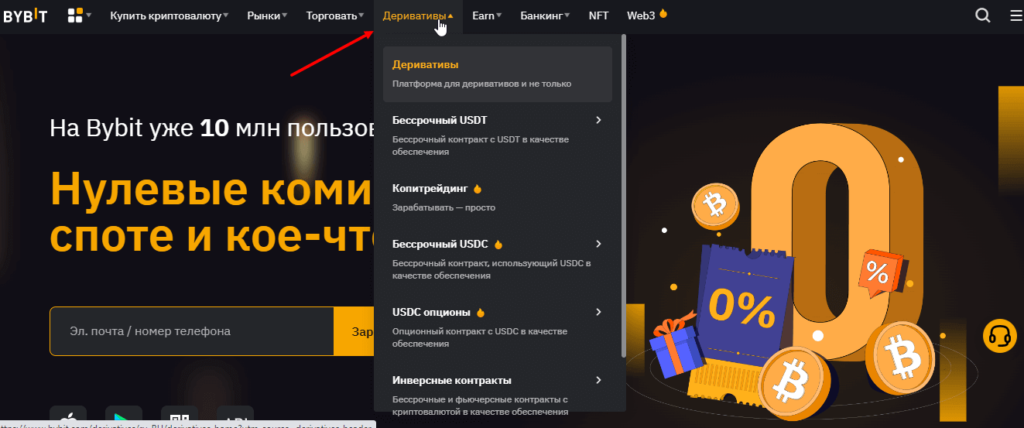This screenshot has height=428, width=1024.
Task: Click the flame icon next to Web3
Action: (x=664, y=13)
